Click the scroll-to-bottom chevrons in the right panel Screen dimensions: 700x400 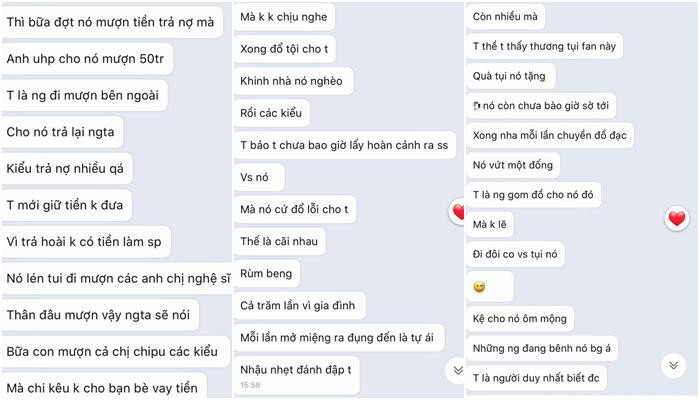click(x=674, y=366)
